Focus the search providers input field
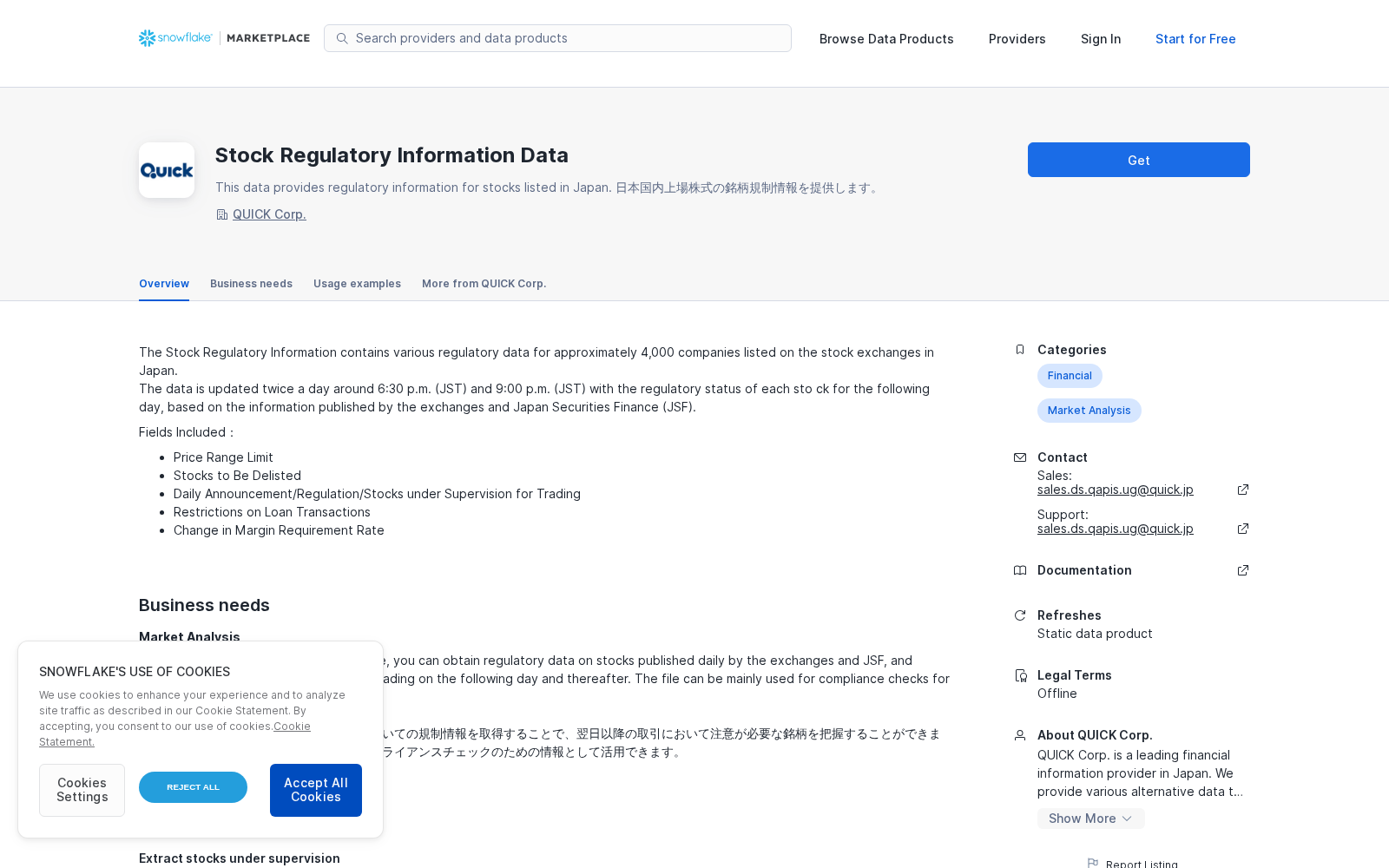The width and height of the screenshot is (1389, 868). 557,38
